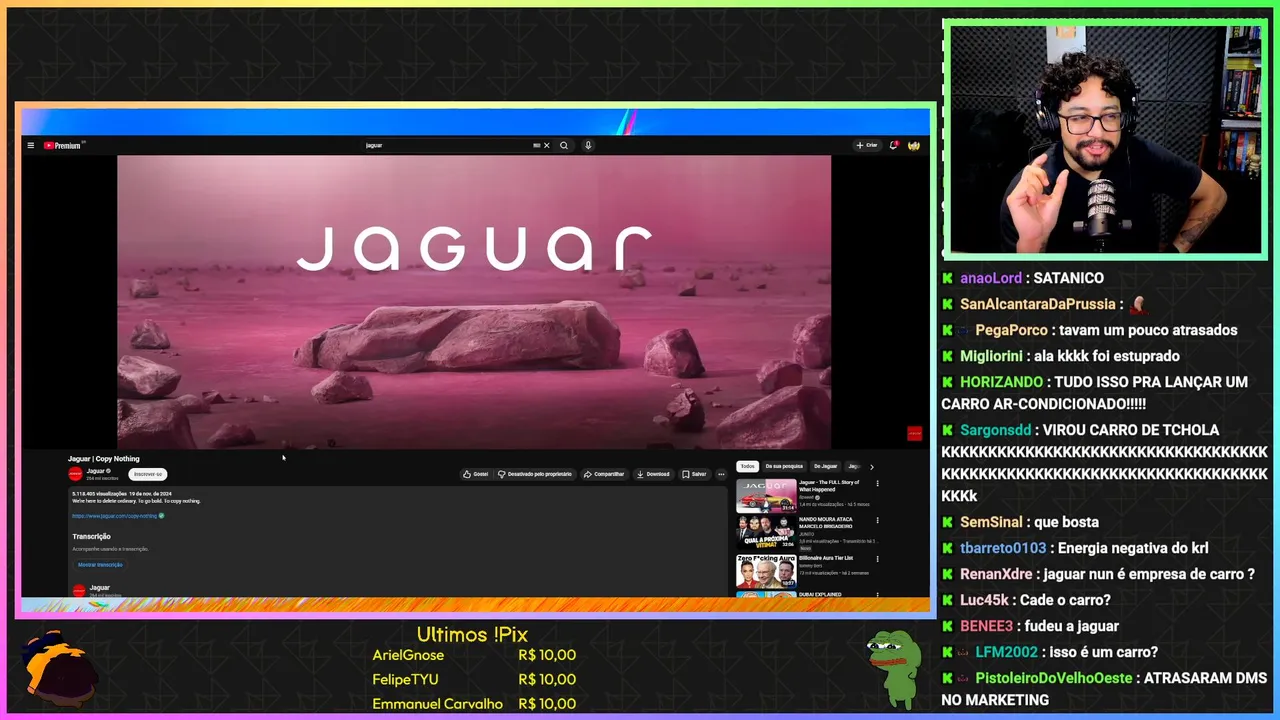1280x720 pixels.
Task: Click the Transcrição heading
Action: coord(91,537)
